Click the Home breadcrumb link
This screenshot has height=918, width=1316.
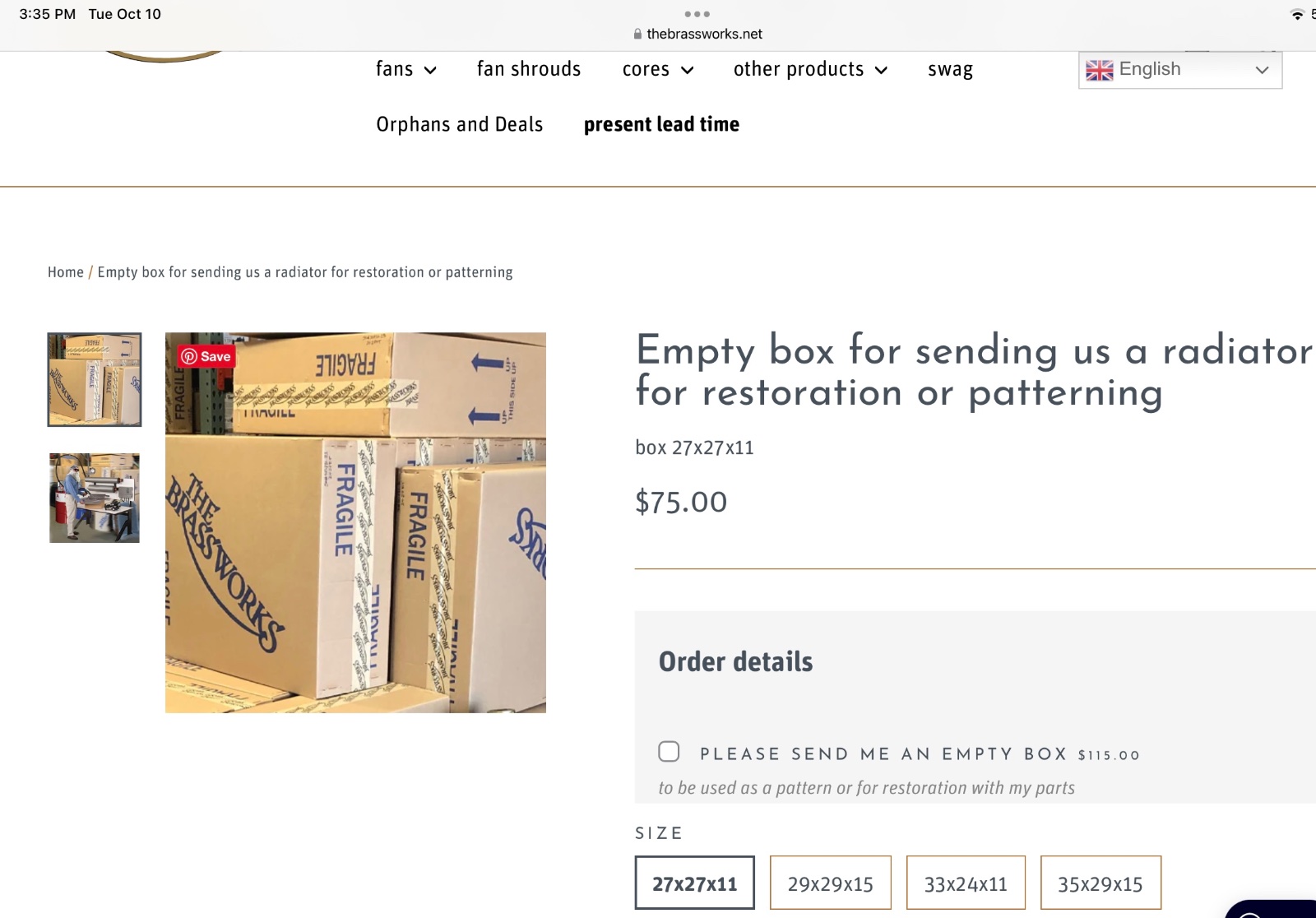click(x=66, y=272)
